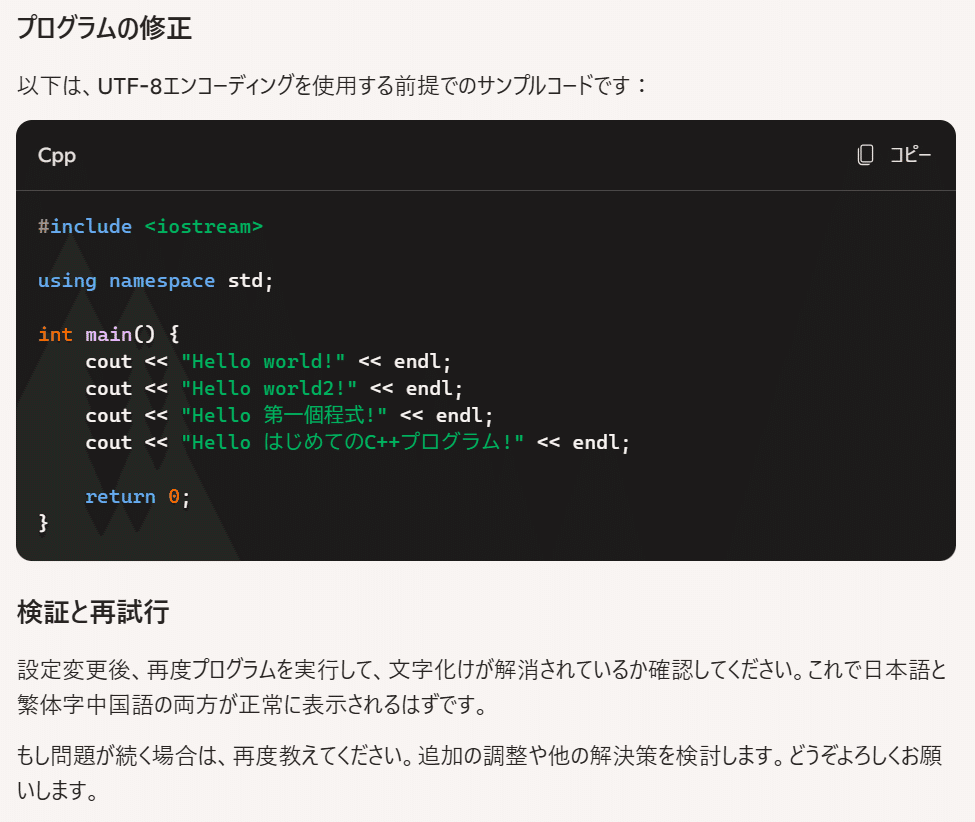Viewport: 975px width, 822px height.
Task: Click the closing brace of main
Action: tap(43, 522)
